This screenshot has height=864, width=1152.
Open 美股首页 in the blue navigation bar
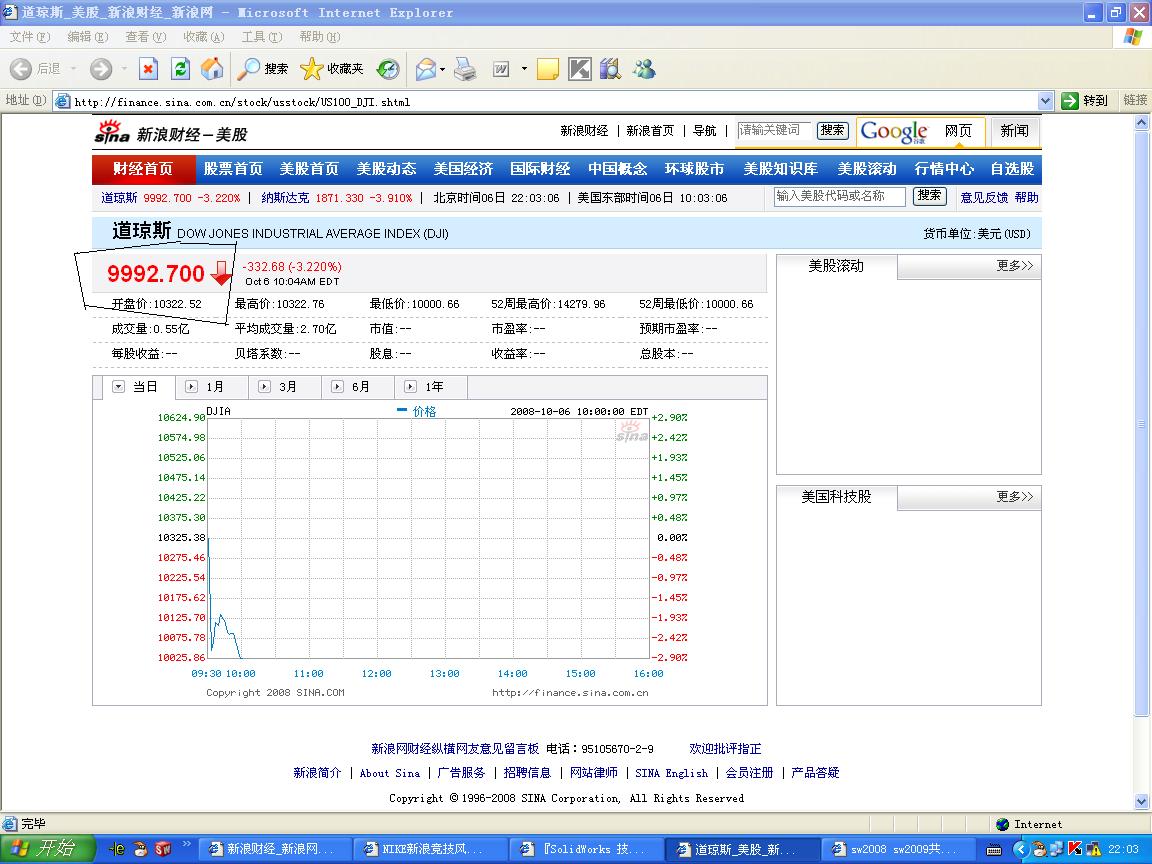(x=309, y=169)
